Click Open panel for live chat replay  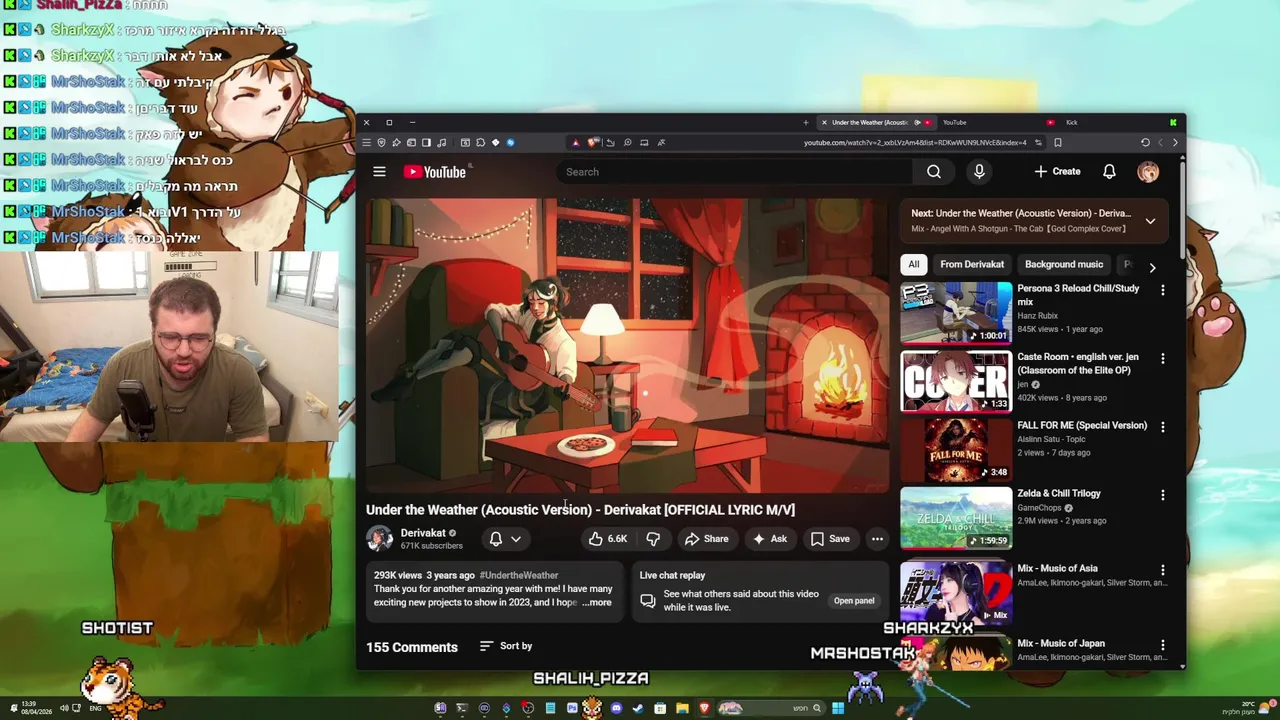(x=854, y=601)
